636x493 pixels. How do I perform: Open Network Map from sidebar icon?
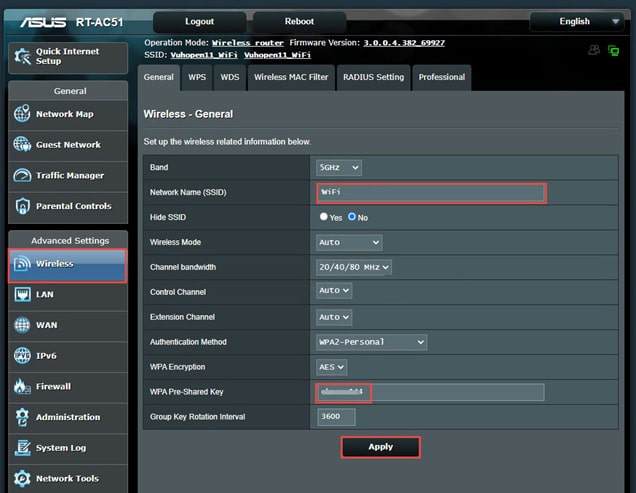(x=22, y=114)
